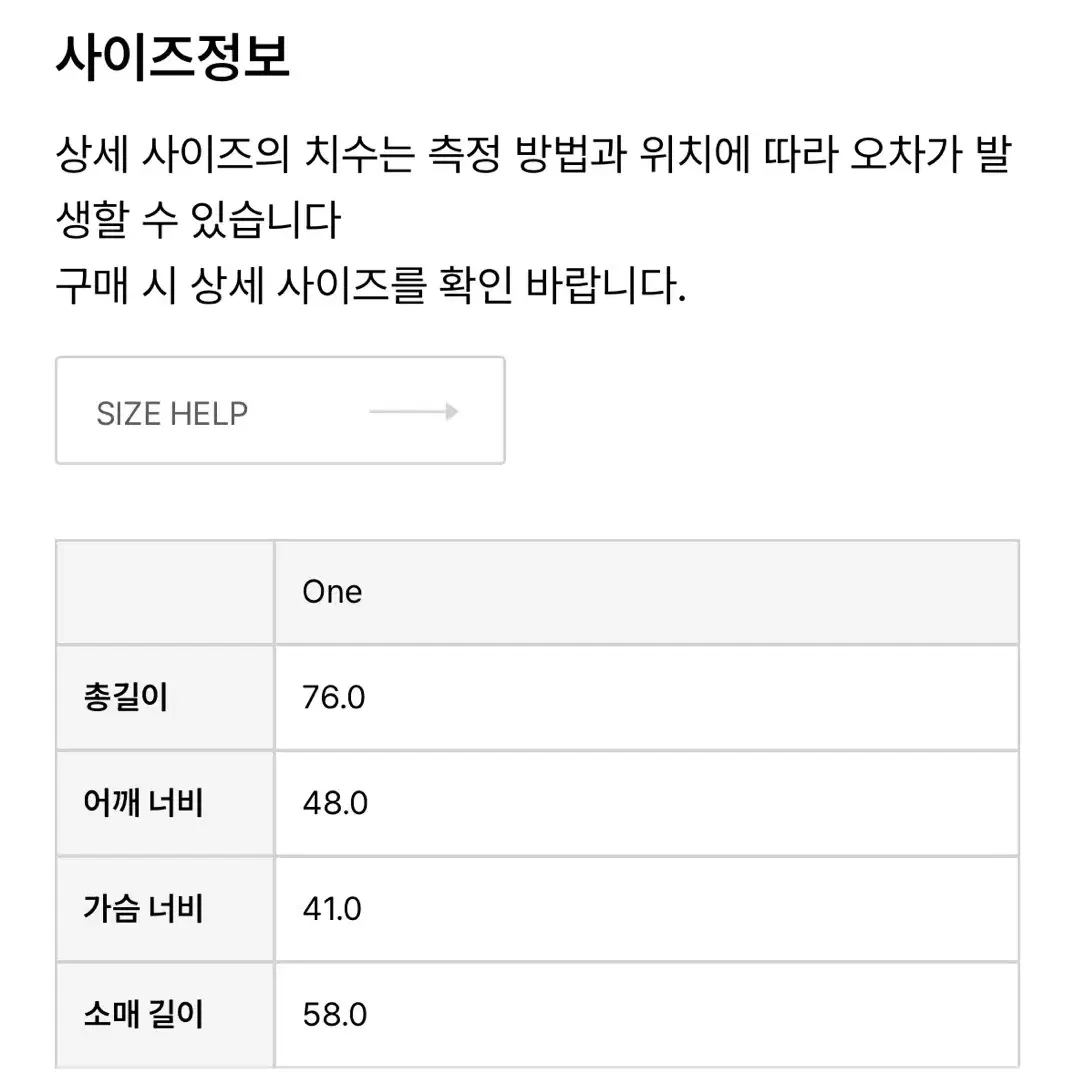Click the word 측정 in the notice

click(x=465, y=154)
